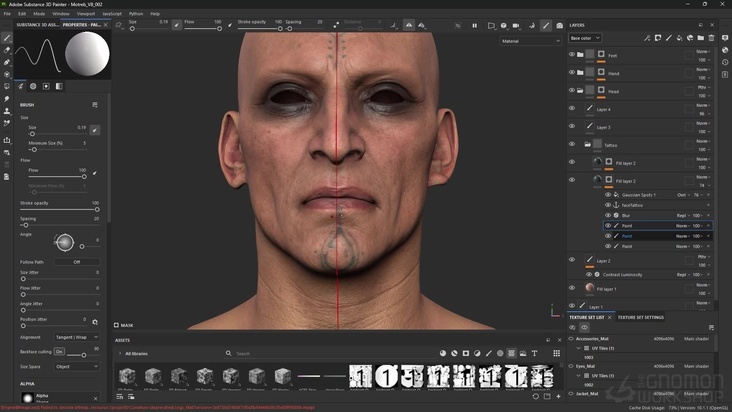This screenshot has height=412, width=732.
Task: Hide the Gaussian Spots 1 effect
Action: point(608,195)
